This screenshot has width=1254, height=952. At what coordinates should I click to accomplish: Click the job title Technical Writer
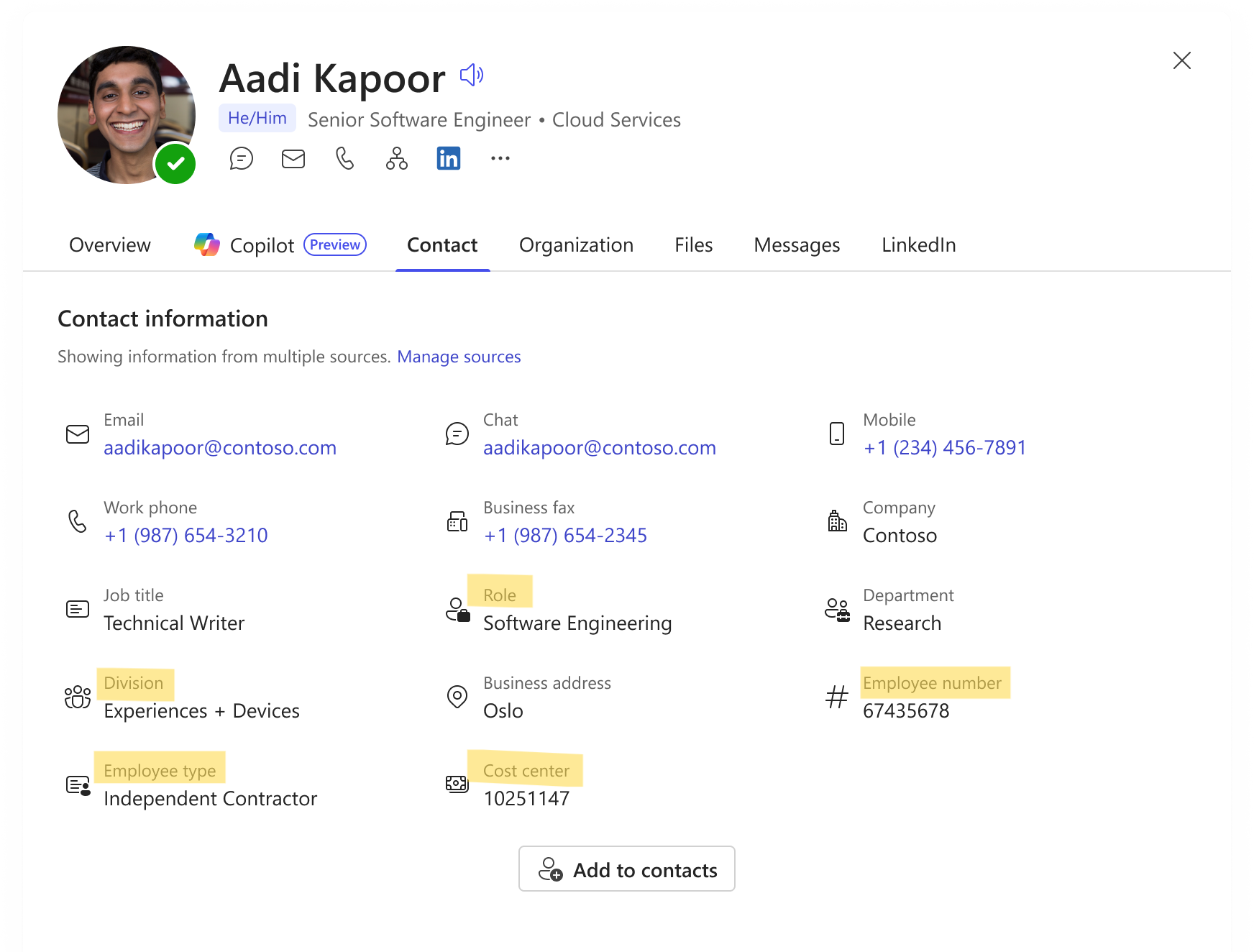[x=174, y=623]
